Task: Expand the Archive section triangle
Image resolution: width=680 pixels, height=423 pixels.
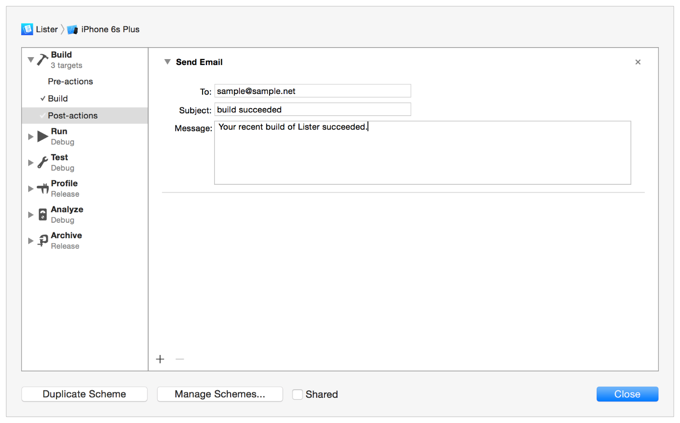Action: pyautogui.click(x=31, y=241)
